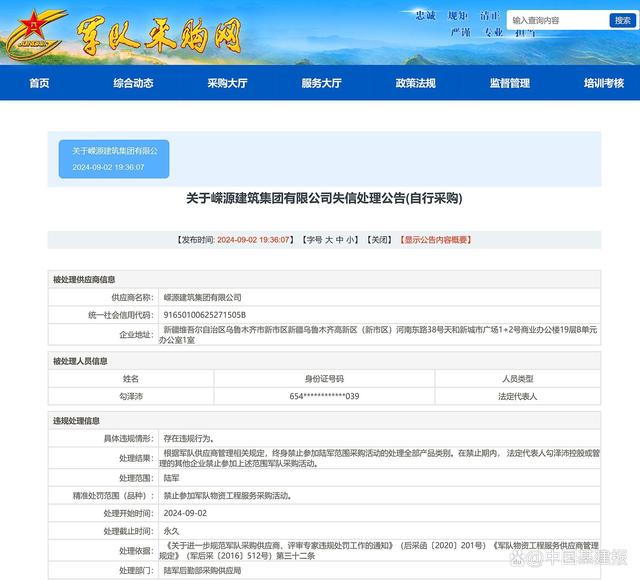Screen dimensions: 640x580
Task: Go to 采购大厅 procurement hall
Action: point(227,83)
